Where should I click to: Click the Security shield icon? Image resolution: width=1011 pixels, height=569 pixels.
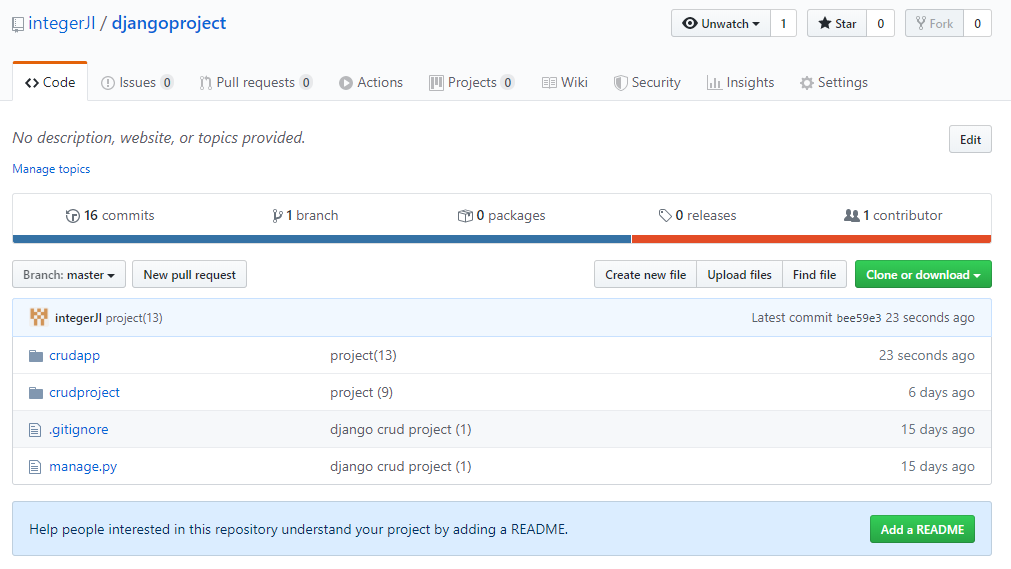point(620,83)
